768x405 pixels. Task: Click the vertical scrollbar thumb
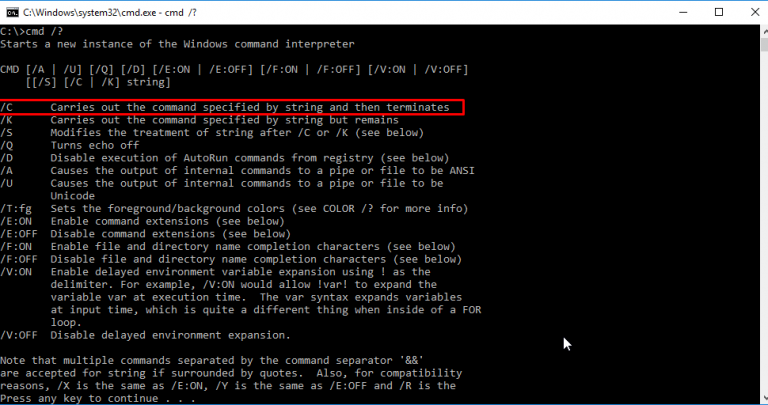(764, 44)
